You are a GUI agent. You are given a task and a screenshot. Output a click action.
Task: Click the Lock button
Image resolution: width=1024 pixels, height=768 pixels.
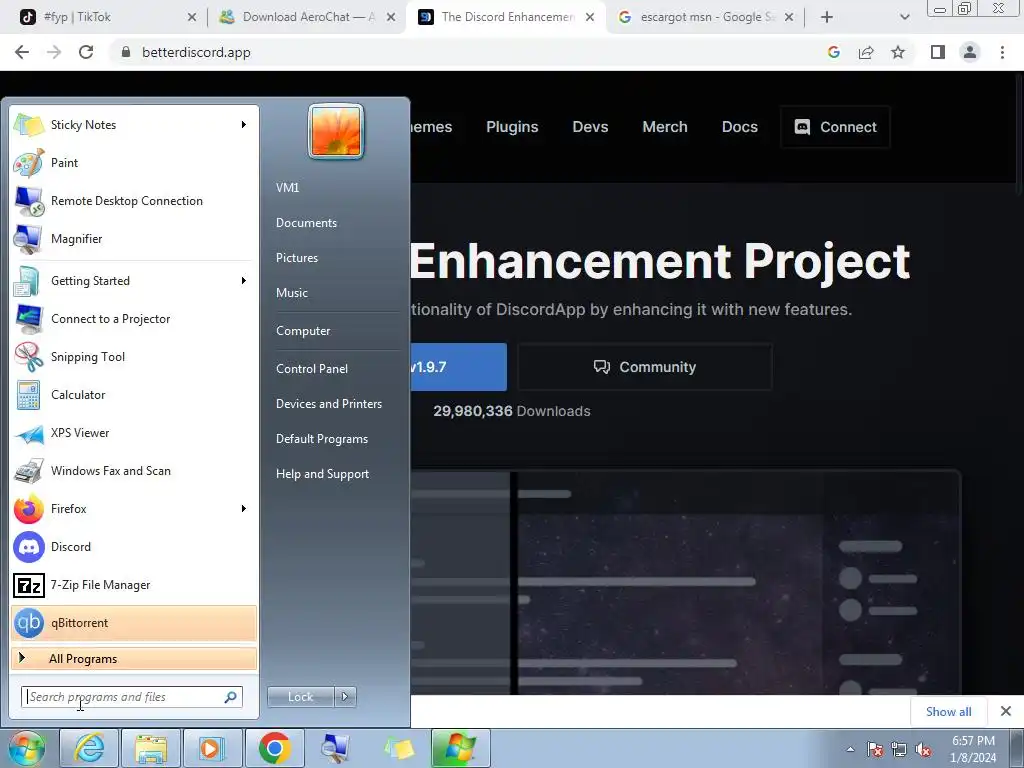pyautogui.click(x=300, y=697)
